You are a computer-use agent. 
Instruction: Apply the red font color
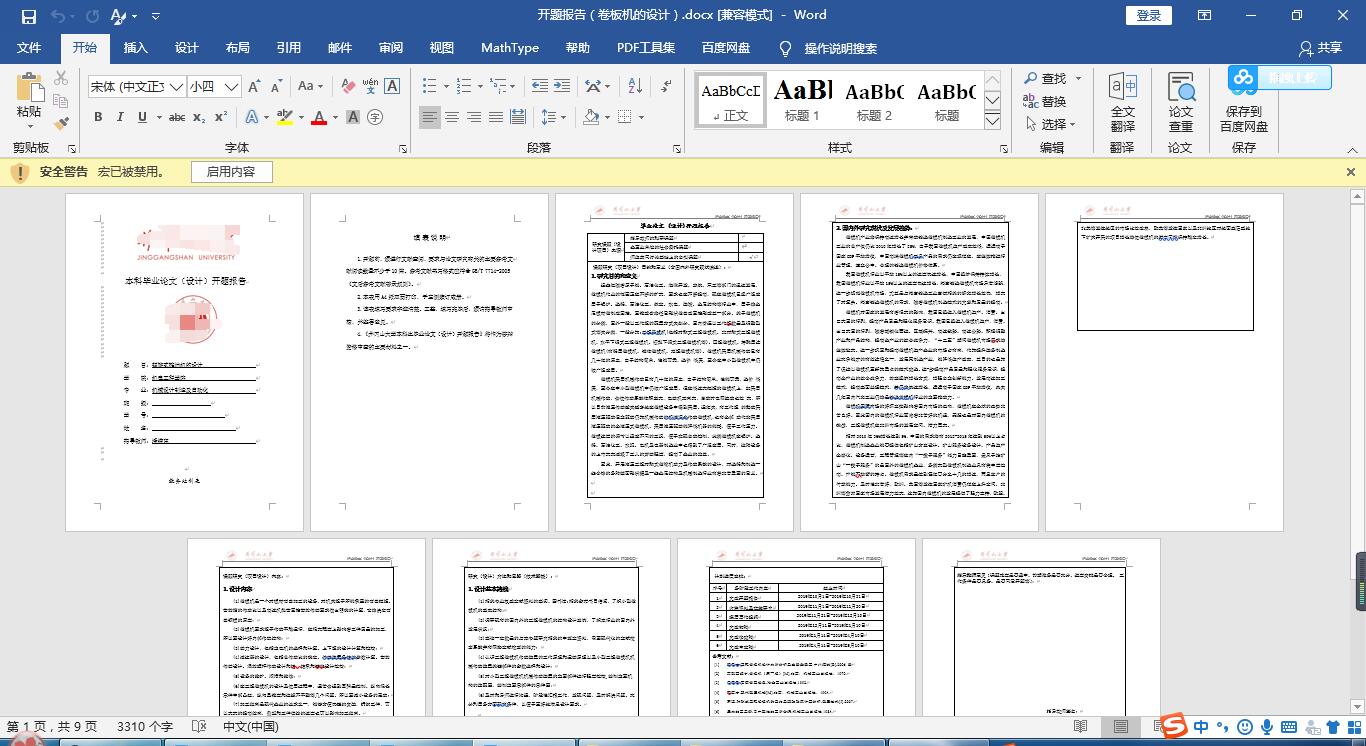click(x=319, y=117)
